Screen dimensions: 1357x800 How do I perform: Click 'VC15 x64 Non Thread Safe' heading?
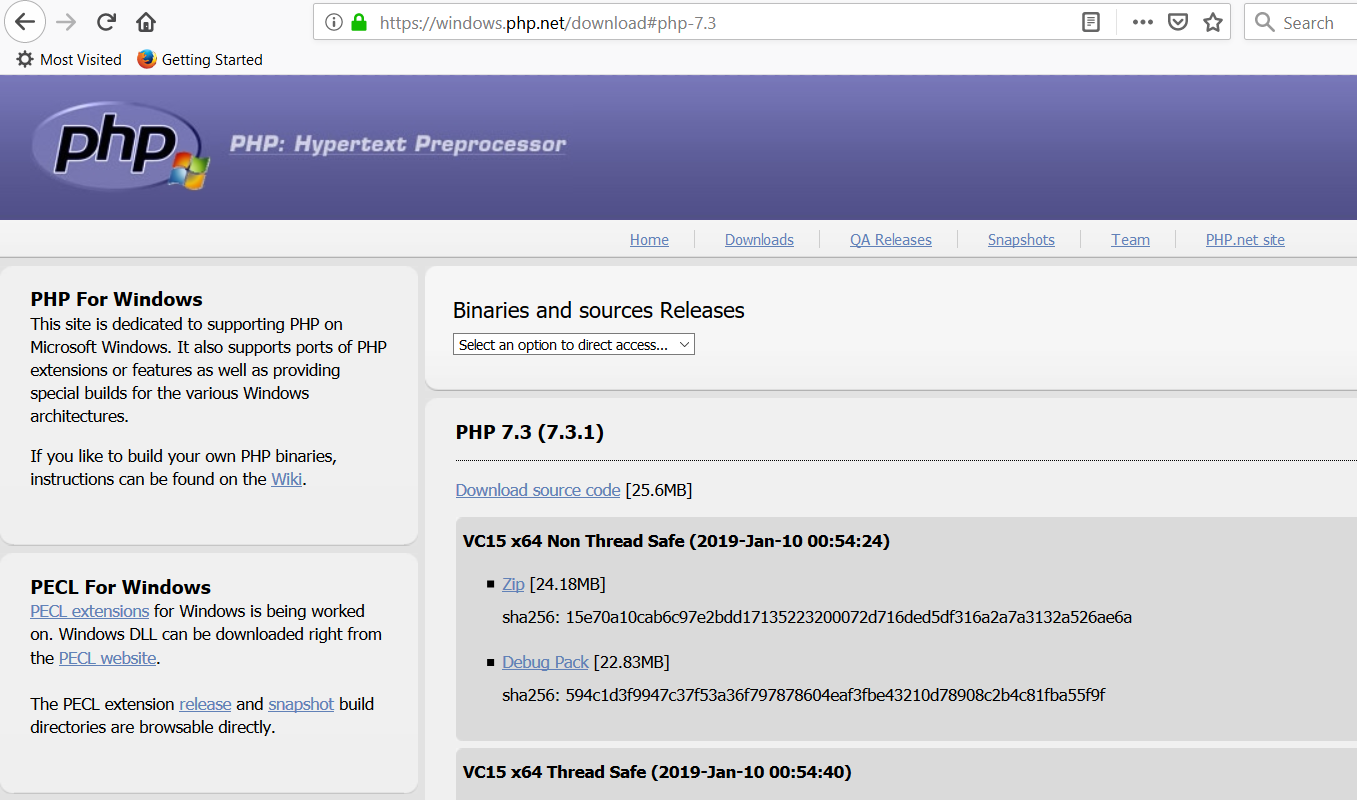coord(676,541)
